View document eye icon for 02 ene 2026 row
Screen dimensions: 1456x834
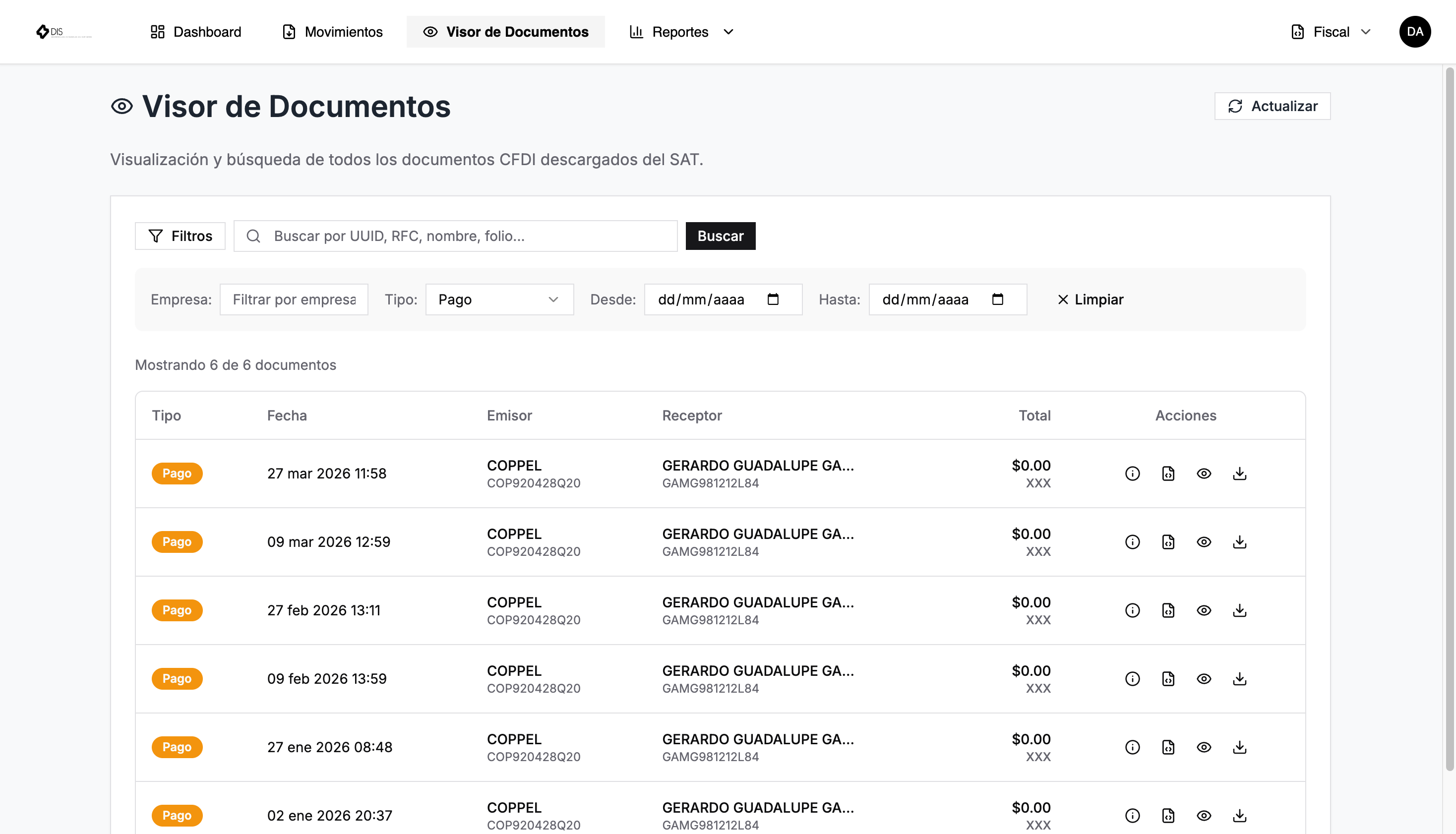1204,816
